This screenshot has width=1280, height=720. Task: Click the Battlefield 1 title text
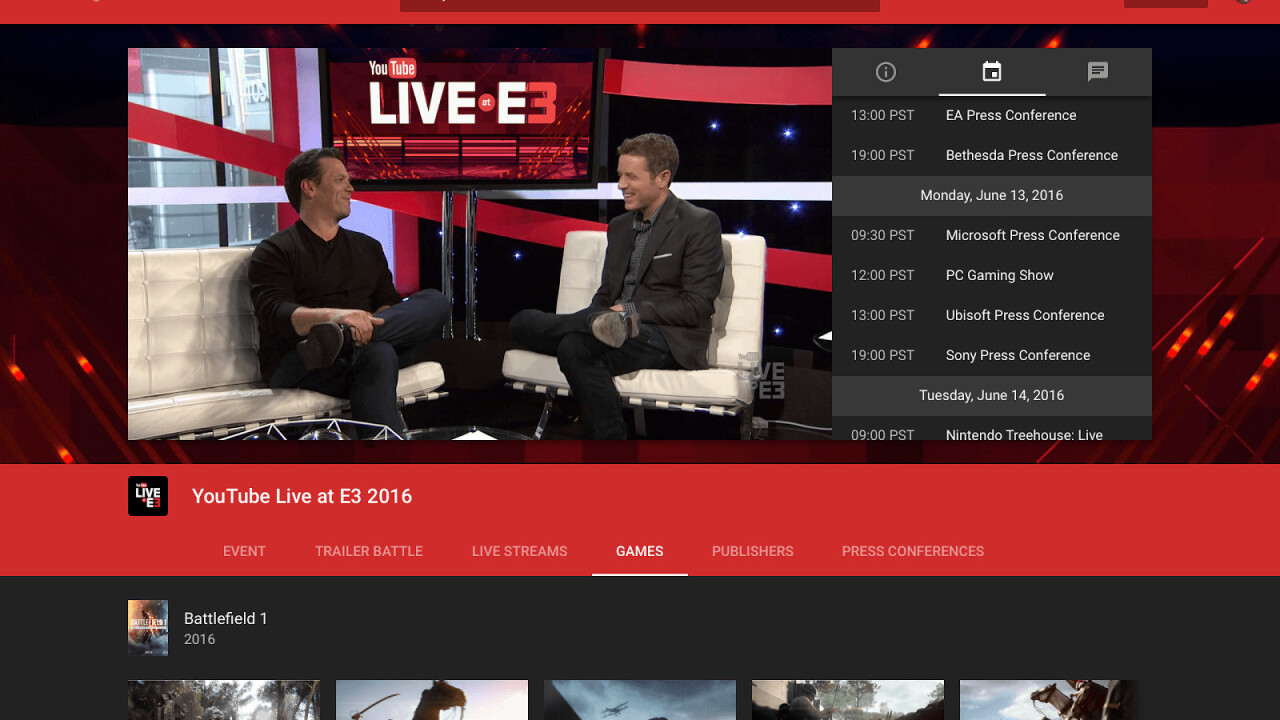(225, 618)
